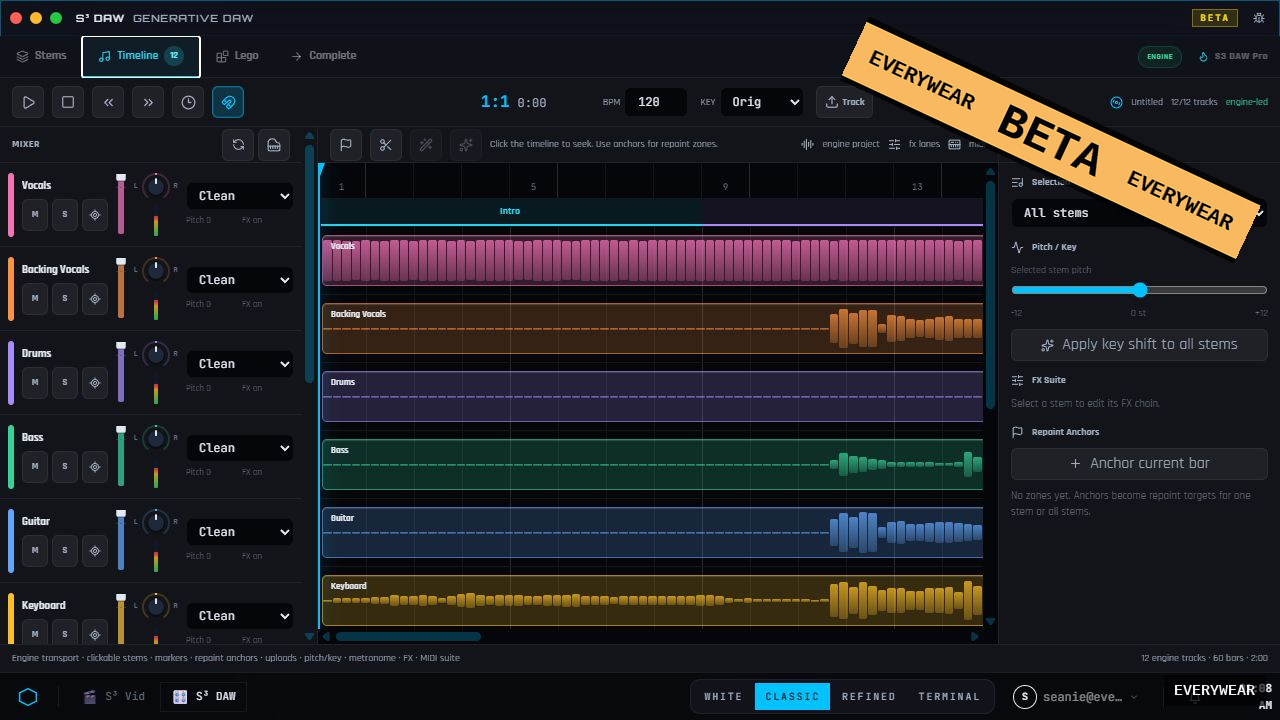Select the S³ DAW app tab
1280x720 pixels.
pos(205,697)
